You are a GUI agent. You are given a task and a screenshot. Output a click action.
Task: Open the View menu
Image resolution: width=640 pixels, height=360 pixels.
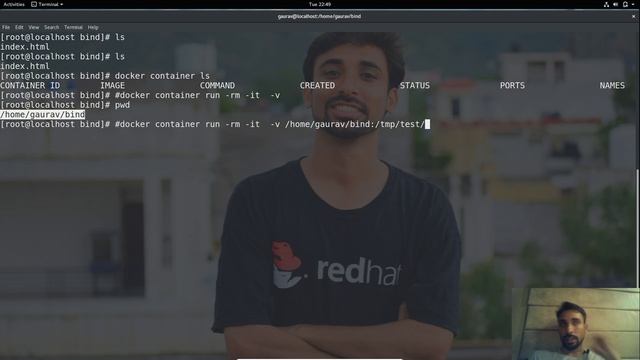pyautogui.click(x=33, y=27)
